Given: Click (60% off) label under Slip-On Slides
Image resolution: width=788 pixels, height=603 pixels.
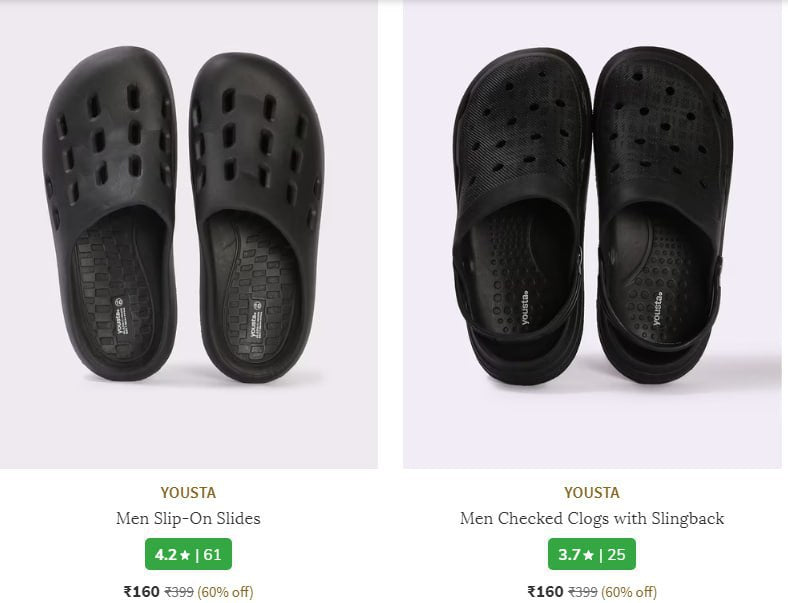Looking at the screenshot, I should (x=226, y=592).
